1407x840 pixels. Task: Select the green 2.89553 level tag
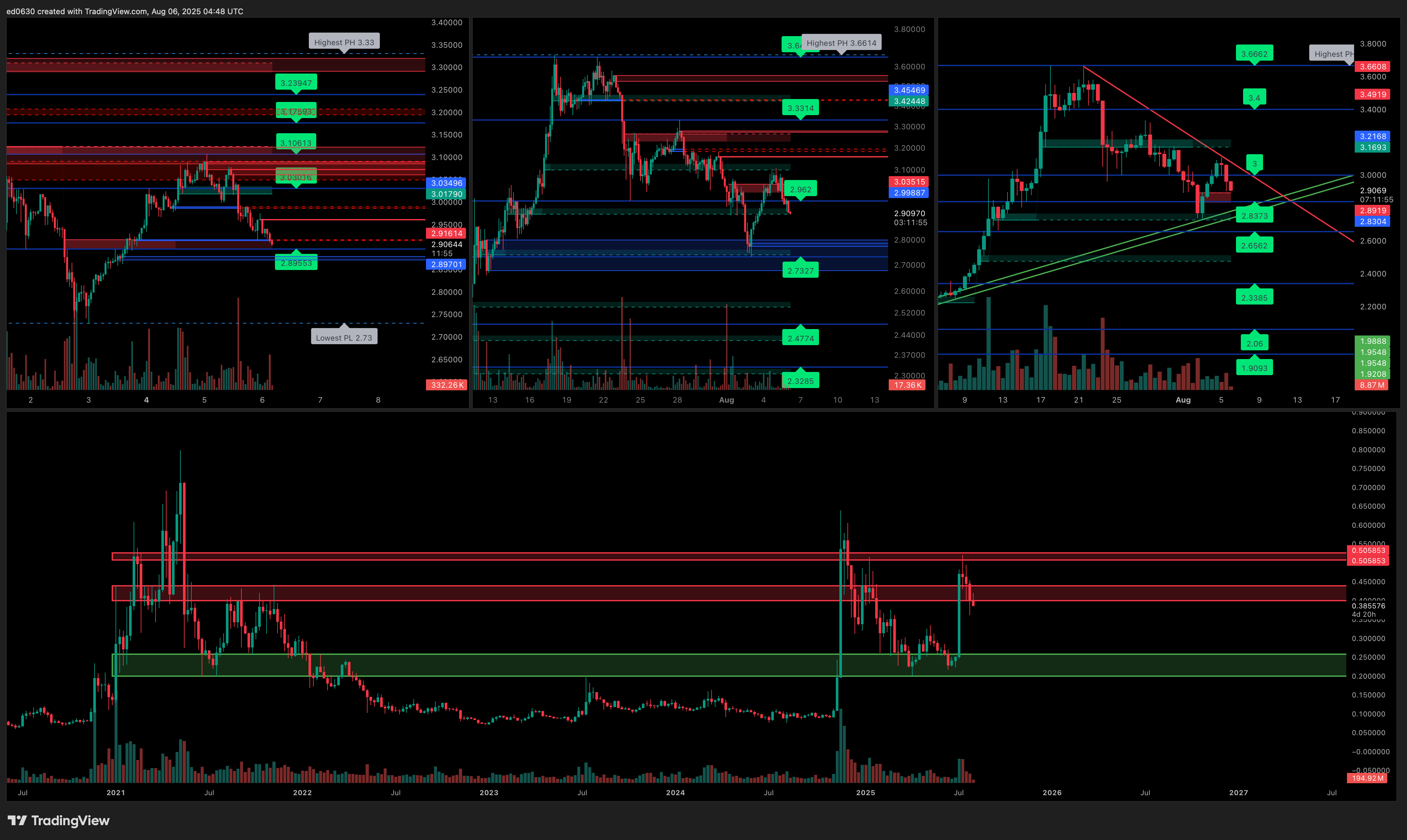point(296,263)
